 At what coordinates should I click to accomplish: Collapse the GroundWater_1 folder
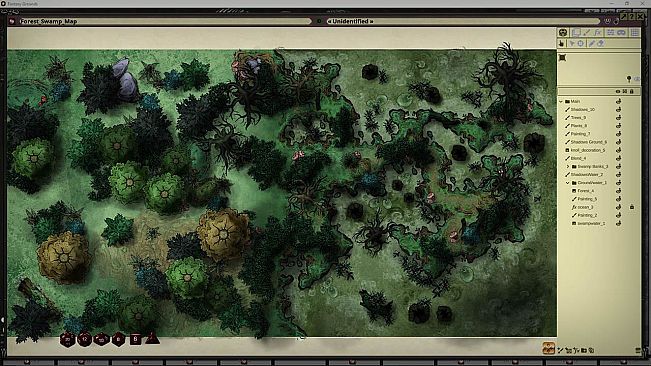coord(568,183)
